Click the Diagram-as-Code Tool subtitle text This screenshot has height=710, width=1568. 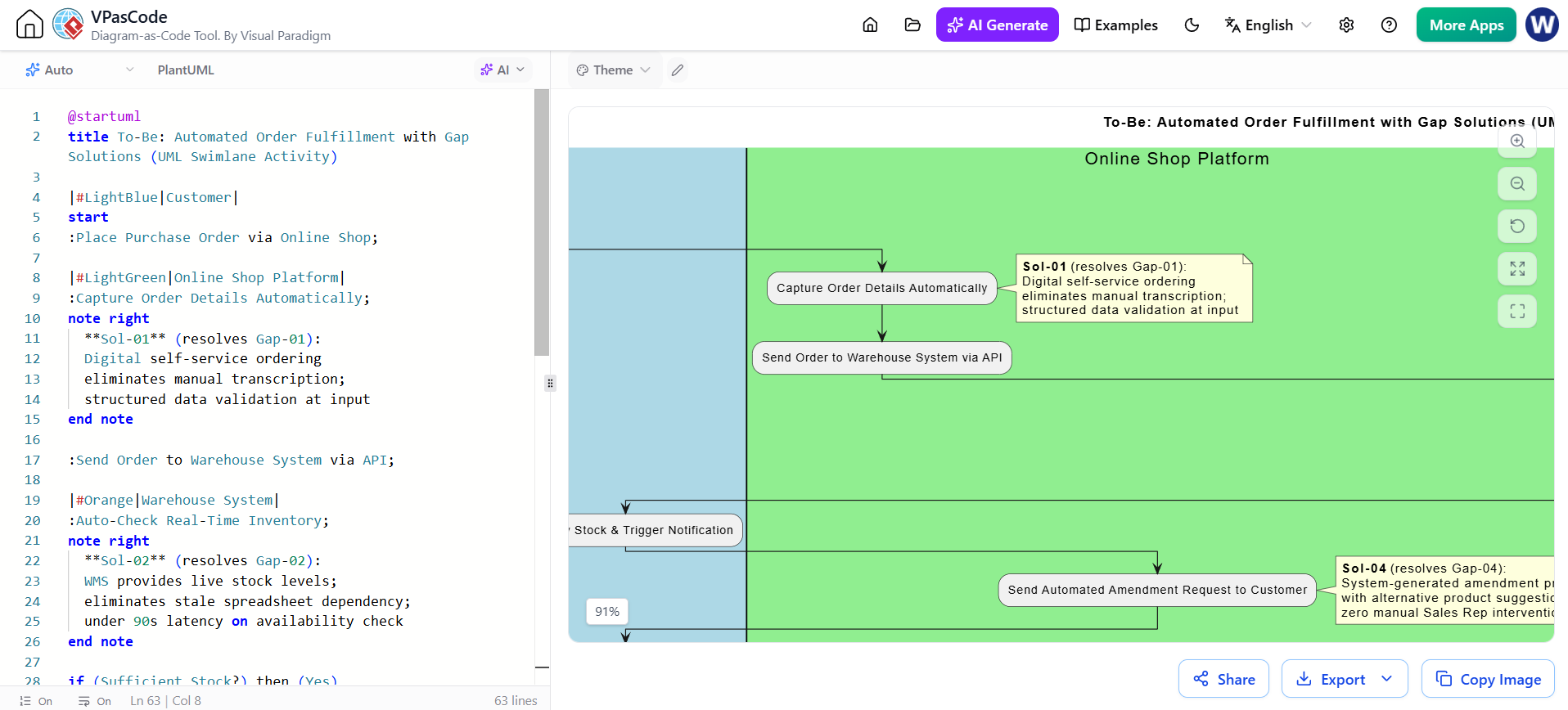coord(211,35)
